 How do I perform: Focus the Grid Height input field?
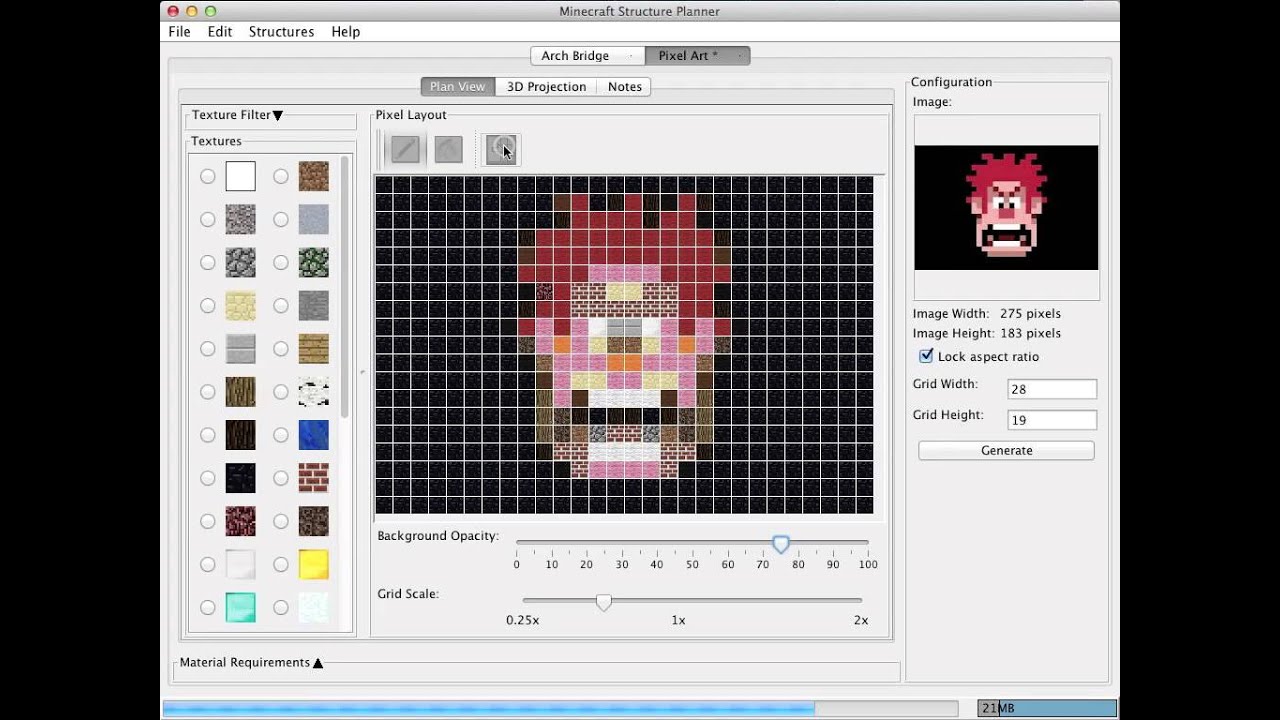pyautogui.click(x=1051, y=420)
